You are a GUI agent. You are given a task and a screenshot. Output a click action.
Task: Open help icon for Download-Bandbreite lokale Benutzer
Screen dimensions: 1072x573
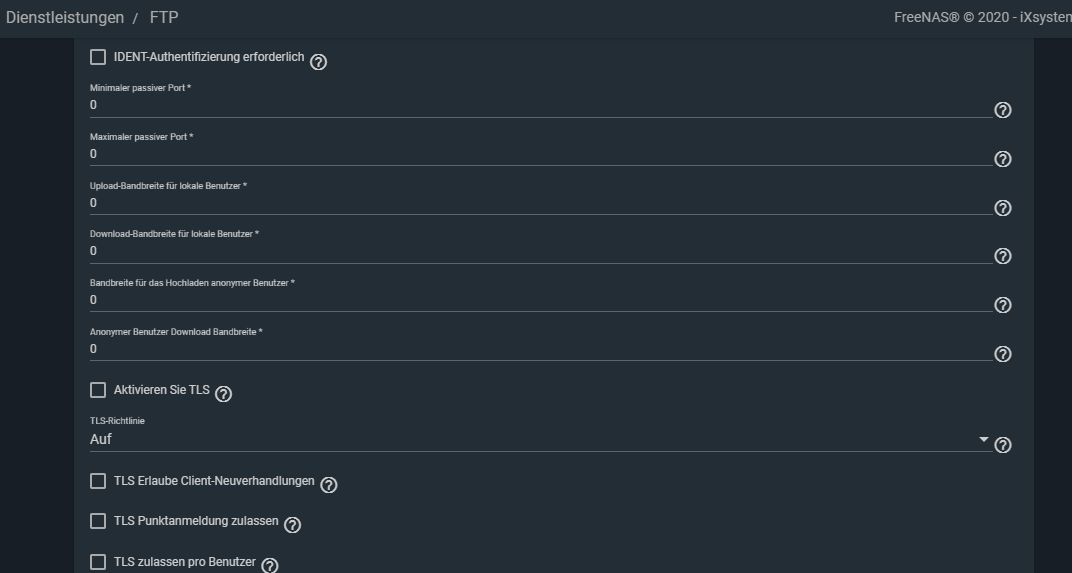1002,256
